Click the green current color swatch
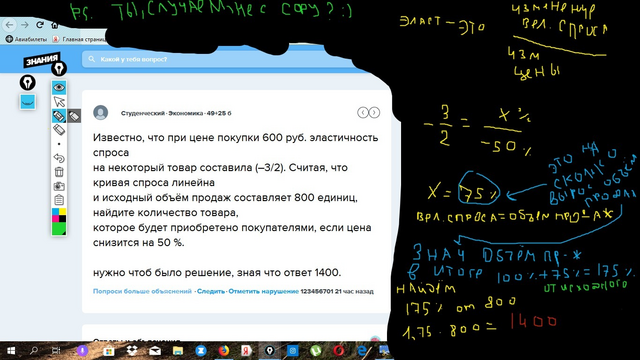The image size is (640, 360). point(59,229)
